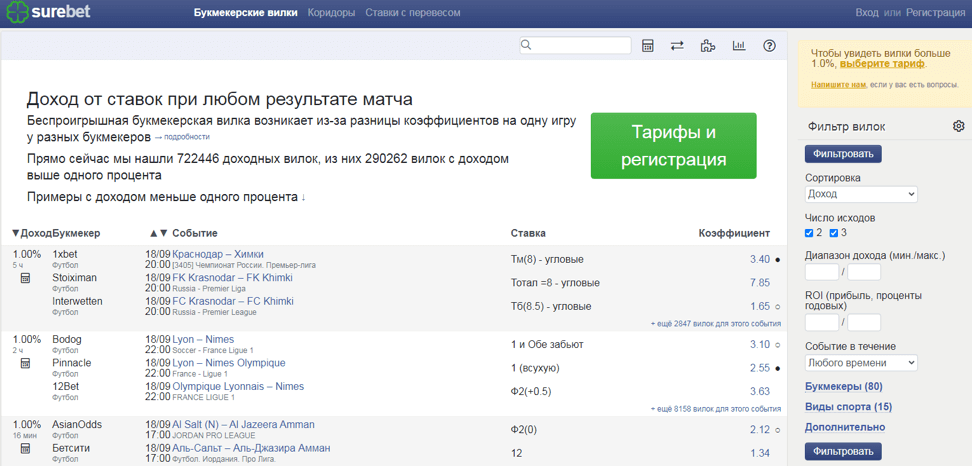This screenshot has width=972, height=466.
Task: Click green Тарифы и регистрация button
Action: (673, 146)
